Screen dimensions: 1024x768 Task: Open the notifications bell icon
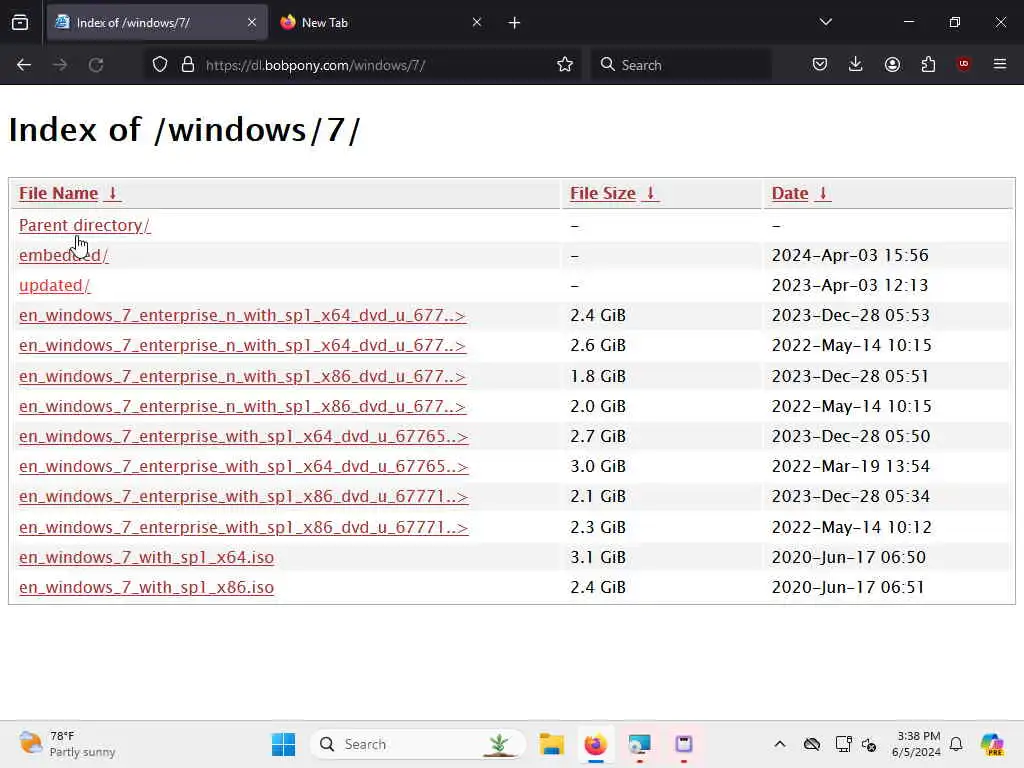coord(956,744)
